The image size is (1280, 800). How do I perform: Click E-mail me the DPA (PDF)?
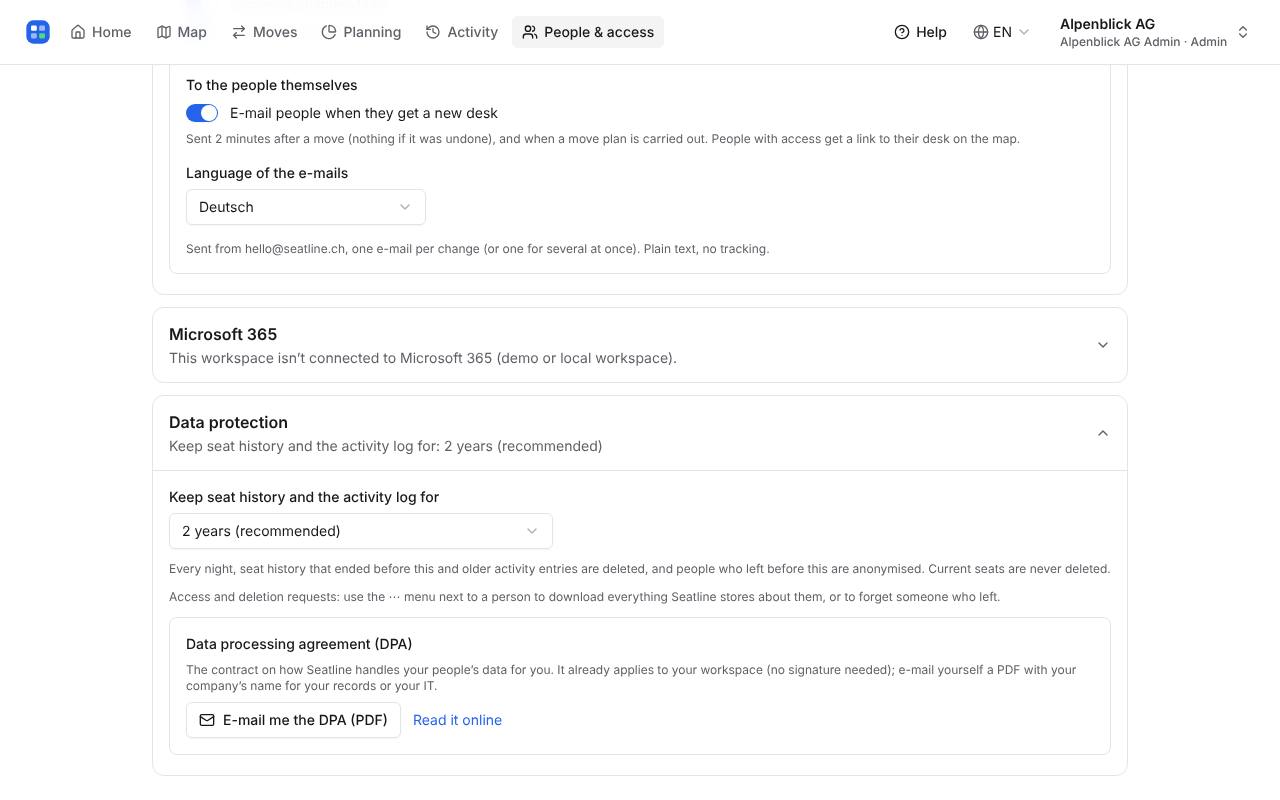(293, 720)
